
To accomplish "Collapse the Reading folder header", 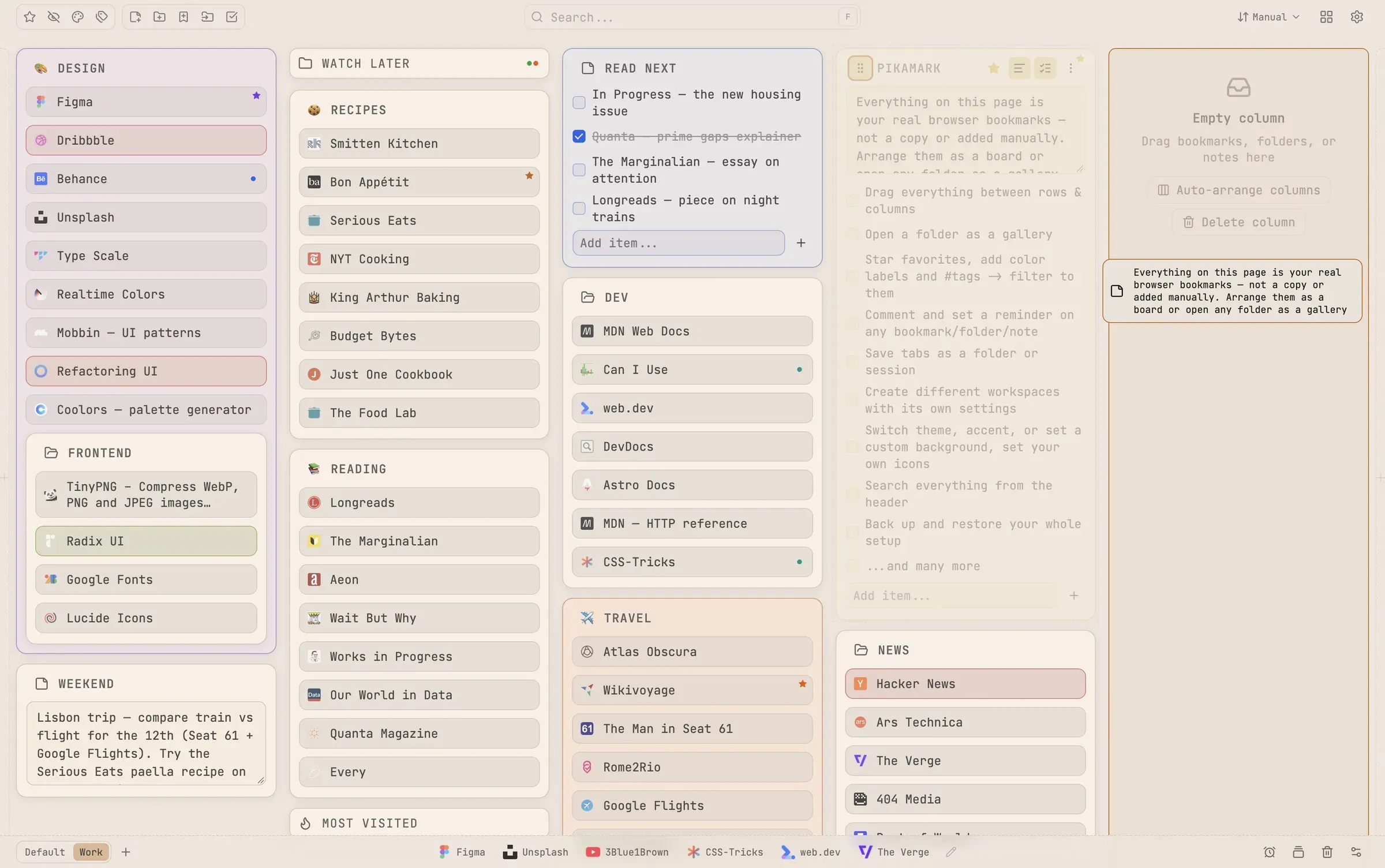I will (x=420, y=469).
